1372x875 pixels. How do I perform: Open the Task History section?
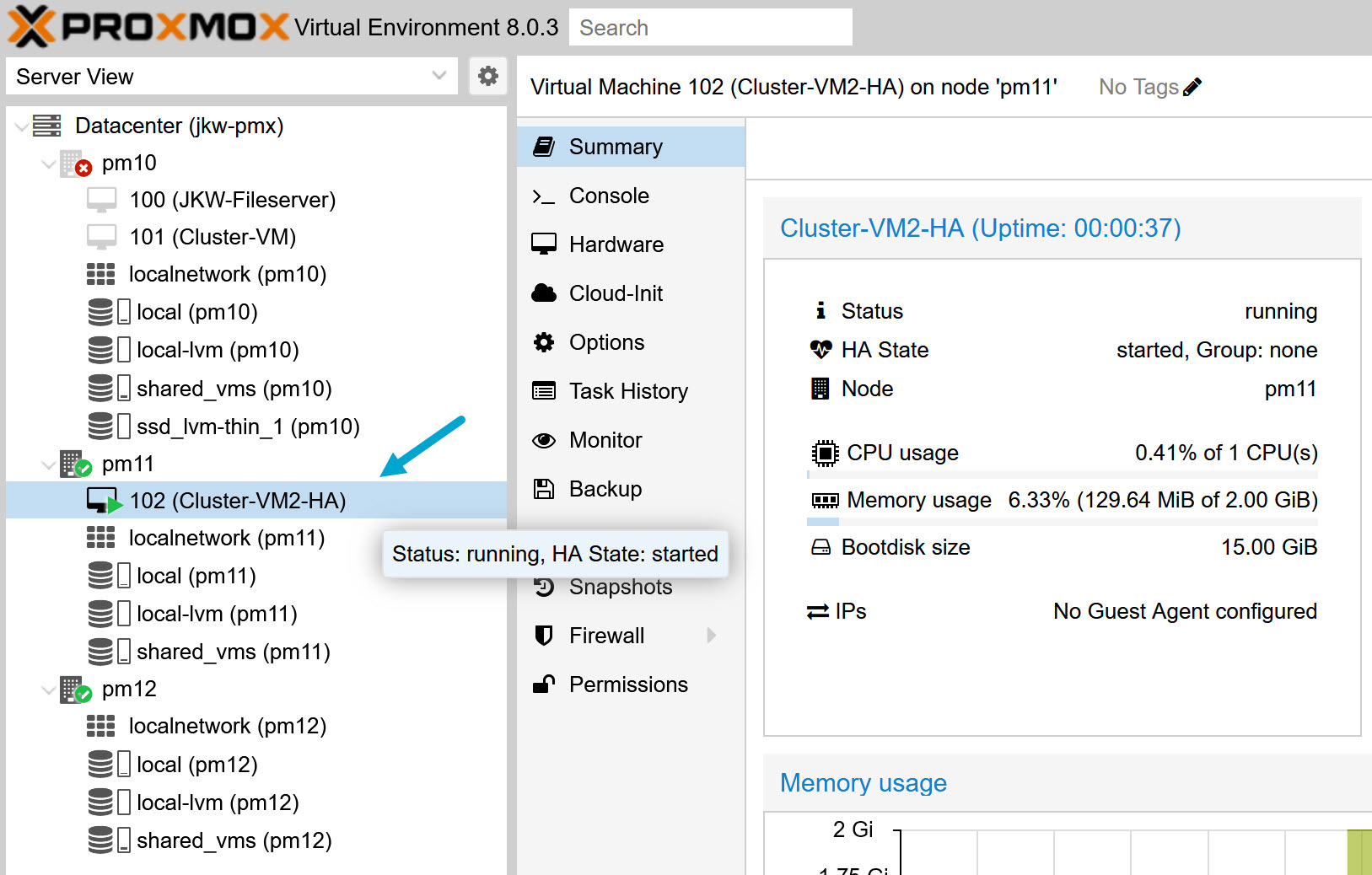tap(627, 391)
